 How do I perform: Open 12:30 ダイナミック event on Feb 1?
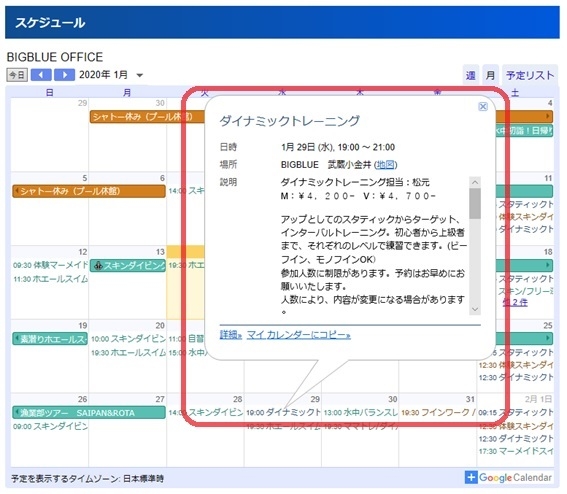tap(516, 439)
